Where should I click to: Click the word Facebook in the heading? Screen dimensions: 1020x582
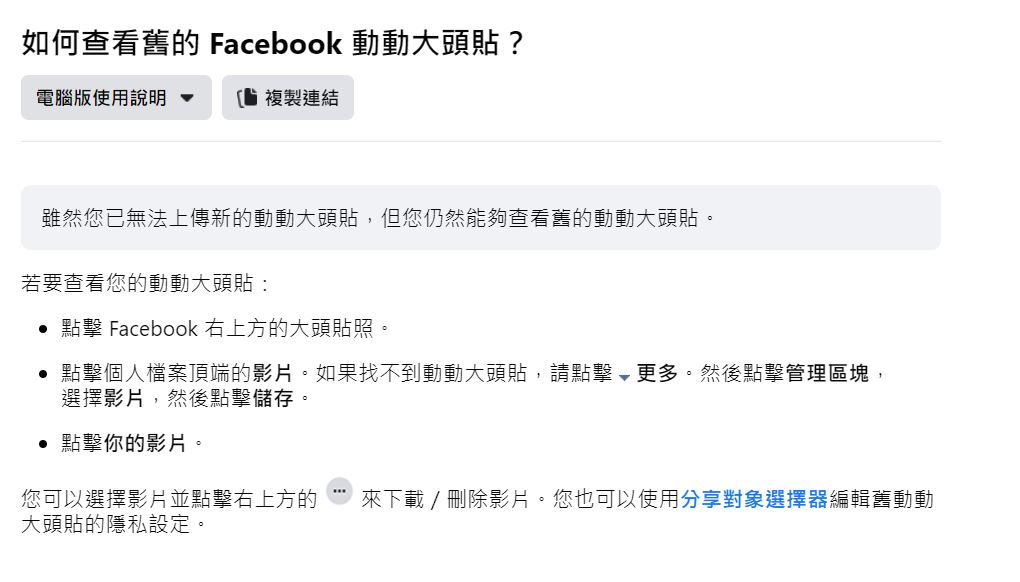pos(277,44)
